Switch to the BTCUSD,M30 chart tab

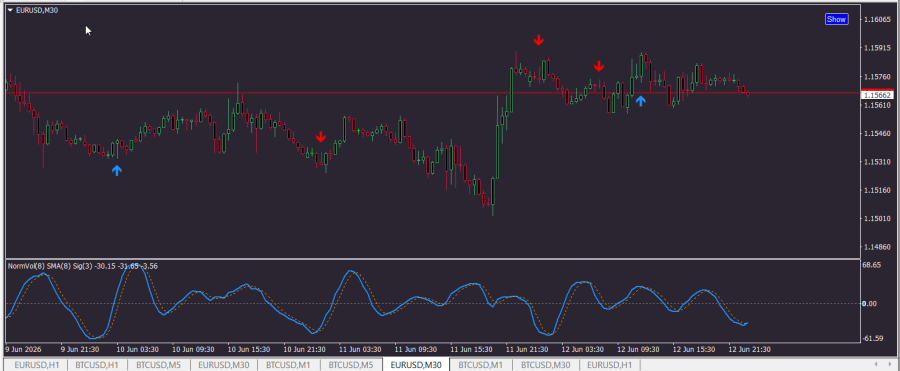click(546, 365)
